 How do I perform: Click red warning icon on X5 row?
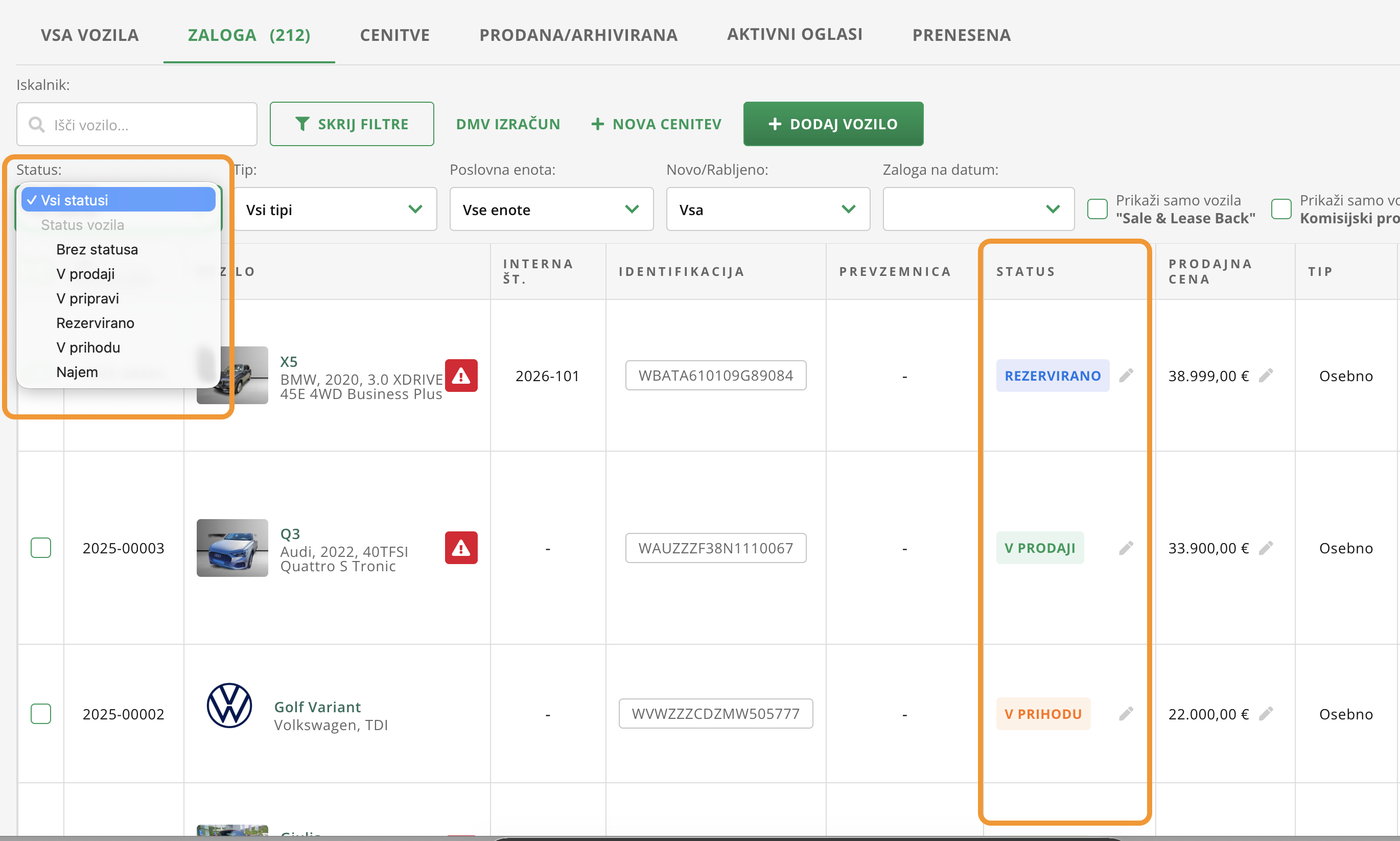click(x=461, y=375)
